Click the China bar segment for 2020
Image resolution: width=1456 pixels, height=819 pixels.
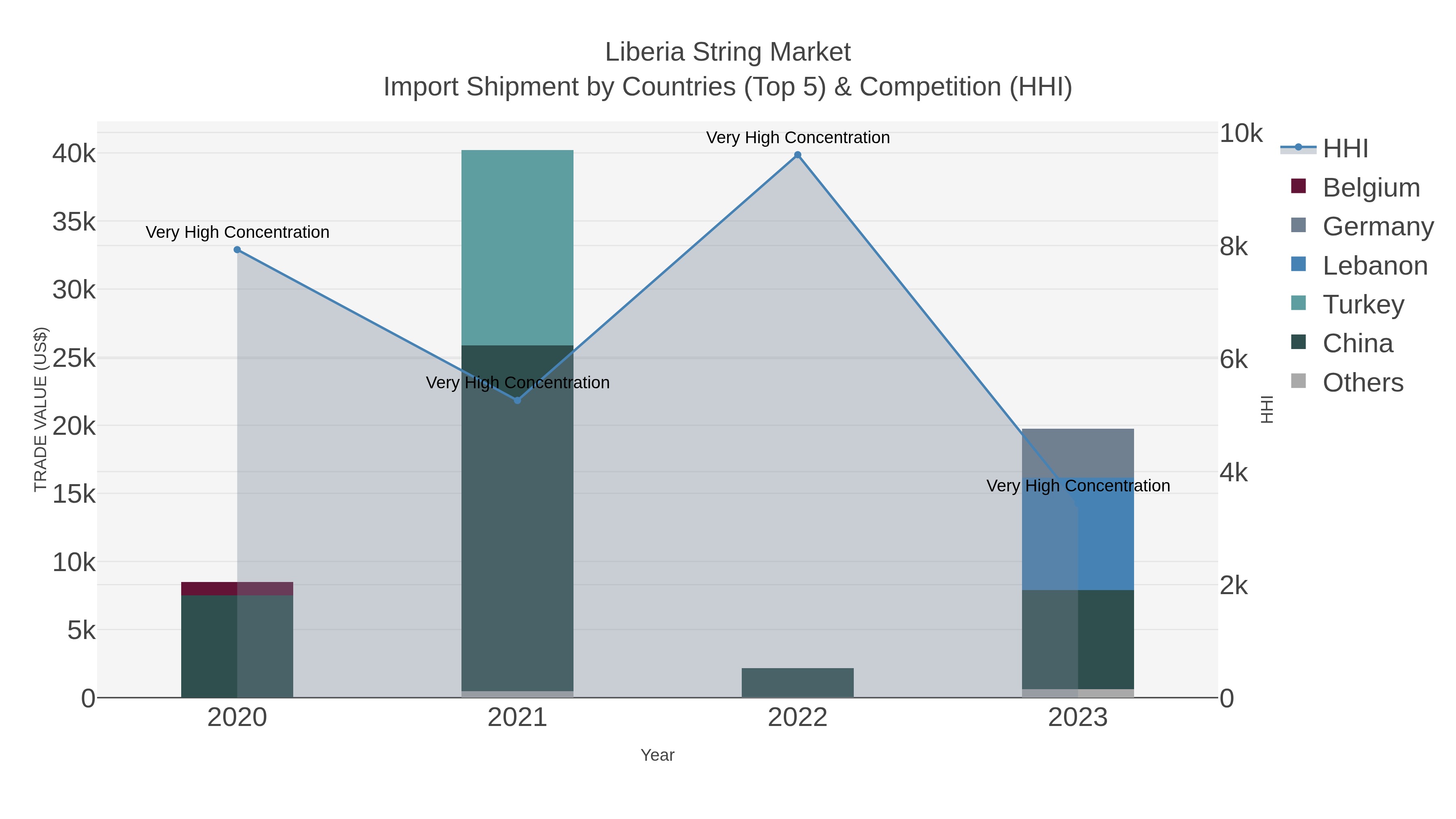(x=237, y=646)
